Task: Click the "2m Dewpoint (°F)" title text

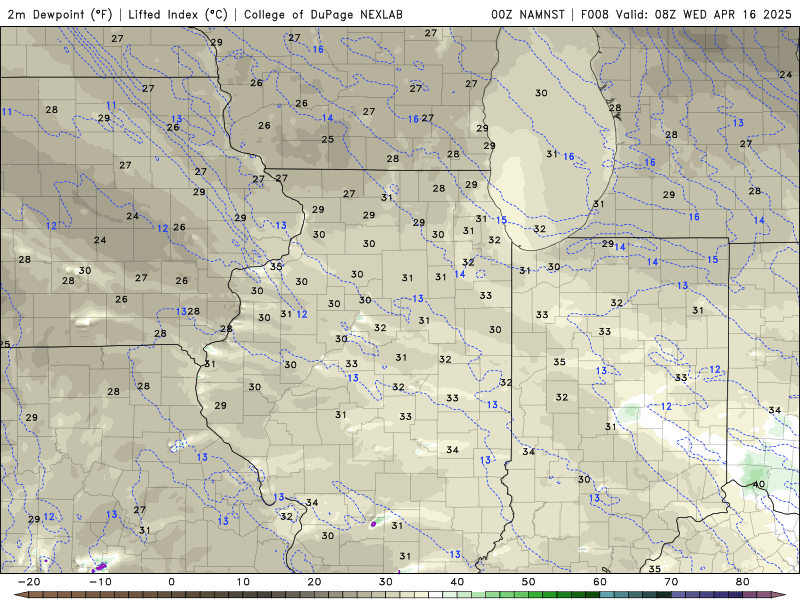Action: (60, 14)
